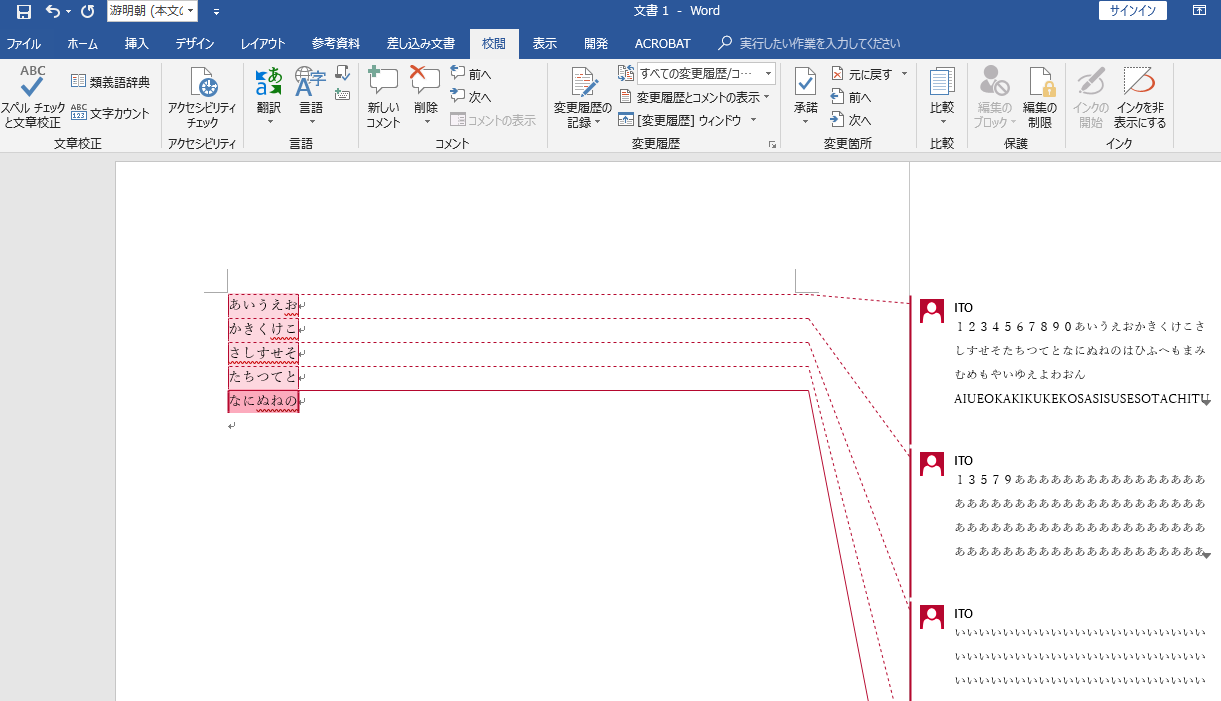Click the second ITO comment avatar
The image size is (1221, 701).
coord(932,464)
